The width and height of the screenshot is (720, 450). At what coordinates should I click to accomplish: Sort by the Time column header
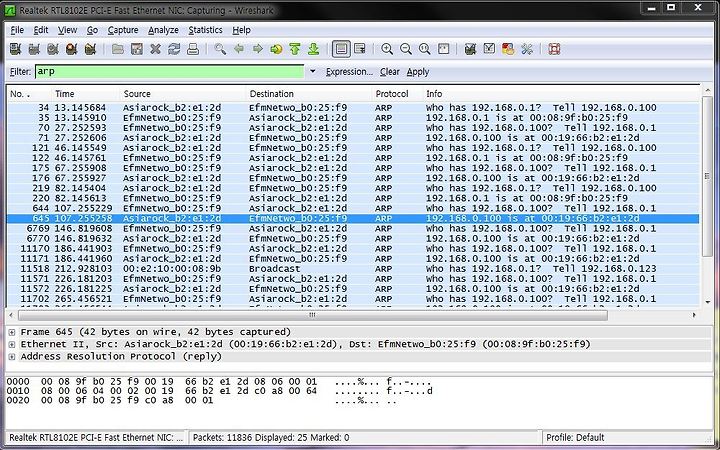(x=85, y=94)
